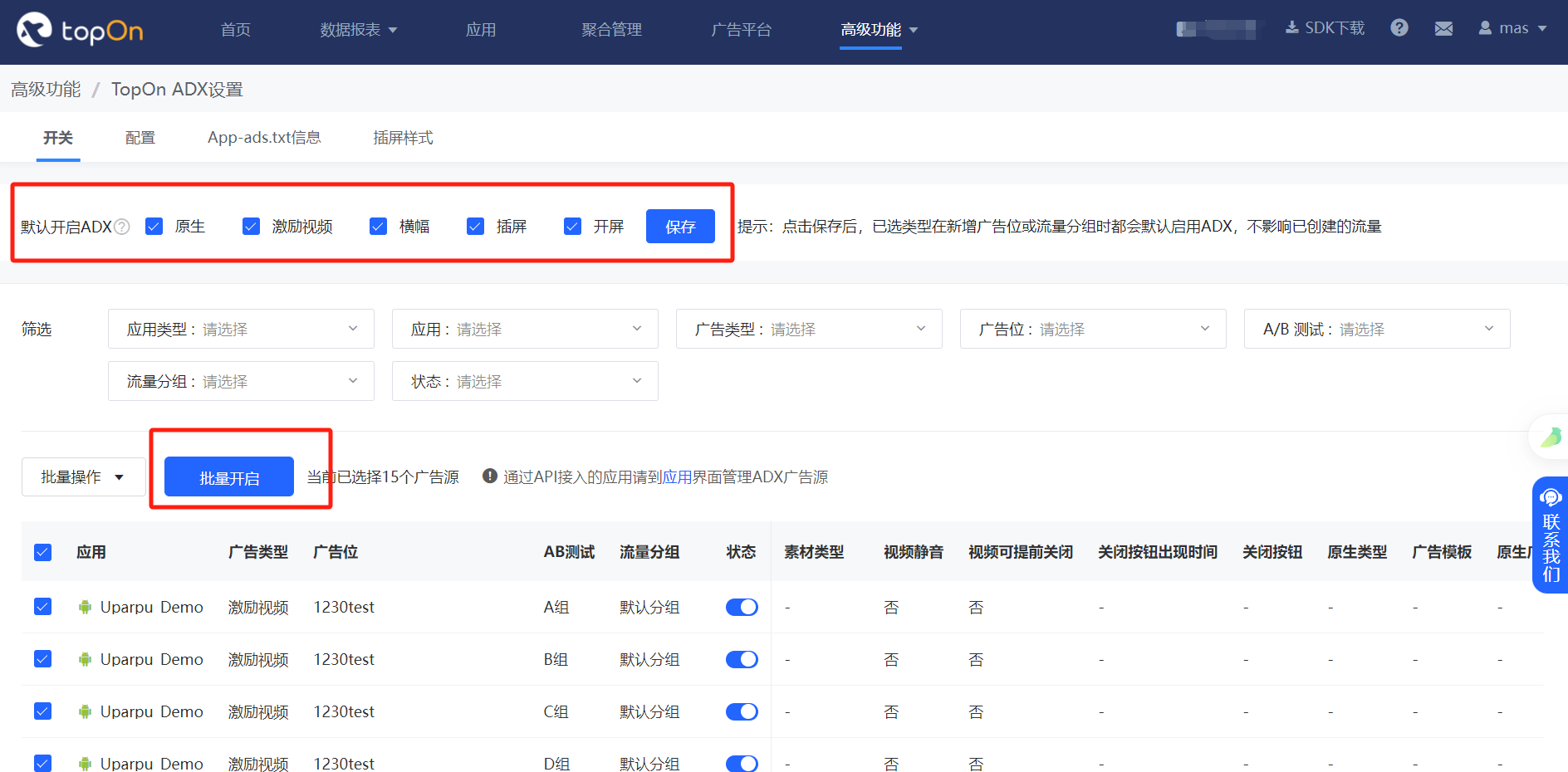Viewport: 1568px width, 772px height.
Task: Uncheck the 横幅 ad type checkbox
Action: click(x=378, y=226)
